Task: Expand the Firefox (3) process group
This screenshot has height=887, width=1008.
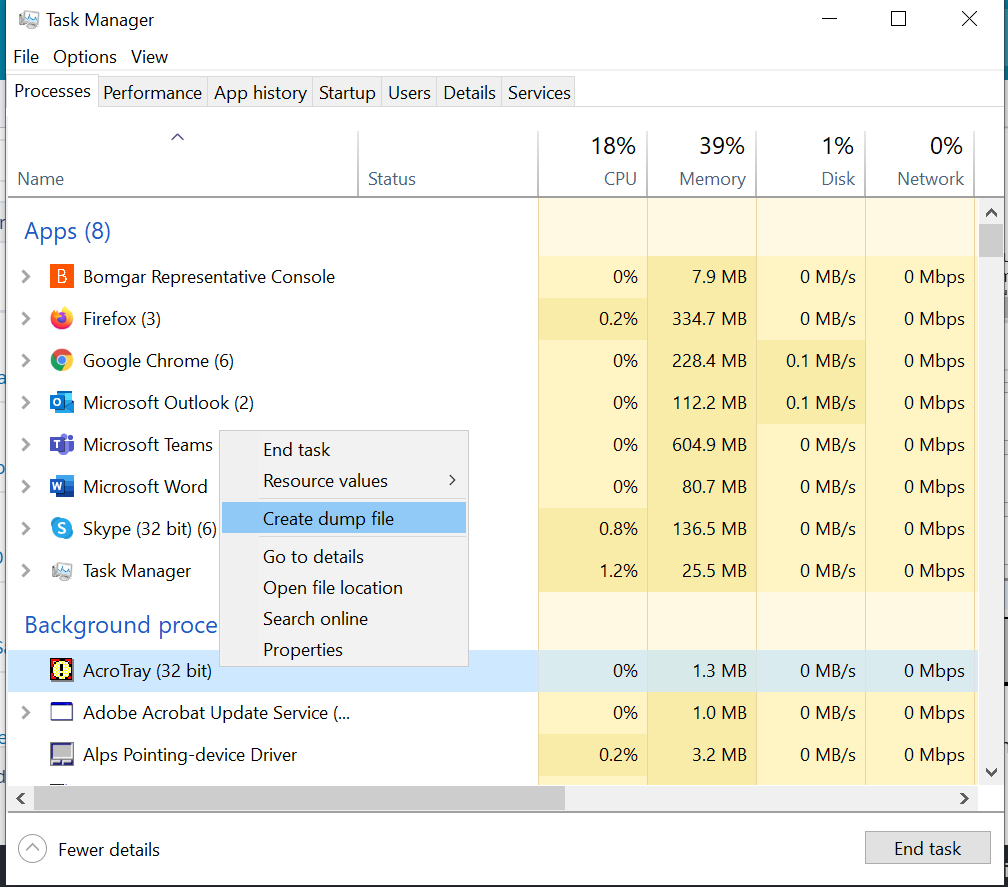Action: point(26,319)
